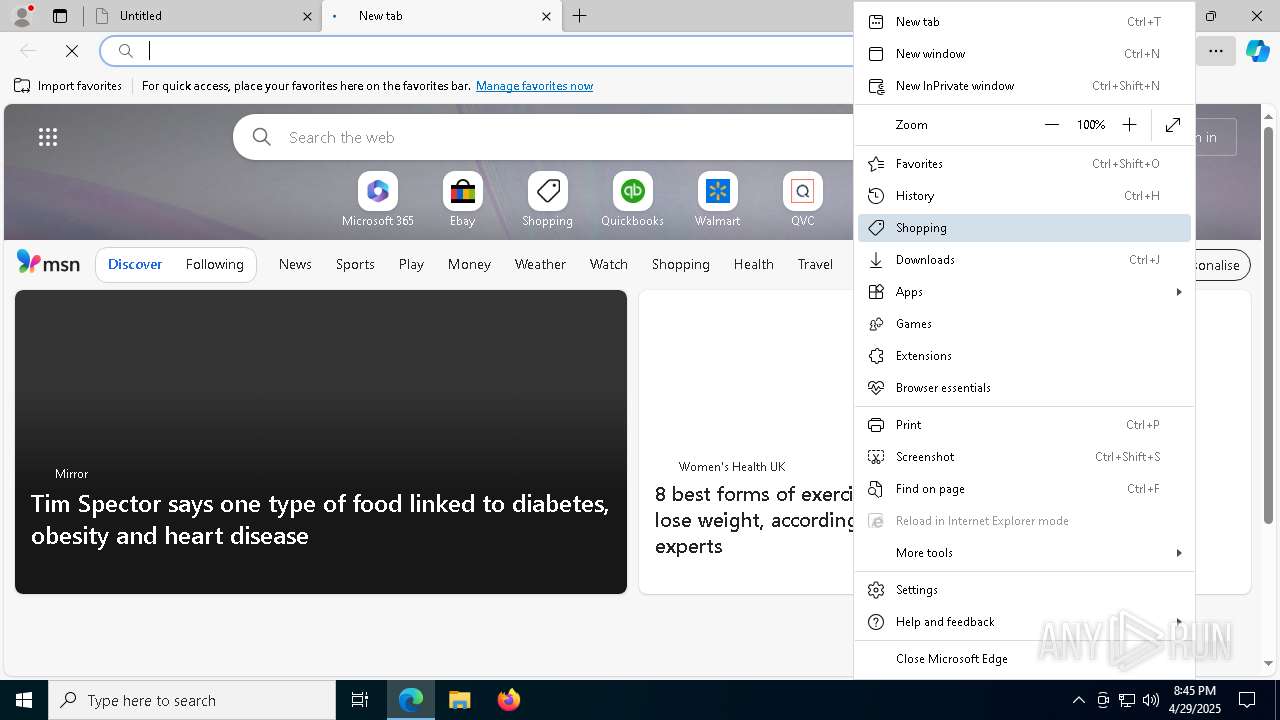Open a New InPrivate window
The width and height of the screenshot is (1280, 720).
click(1024, 86)
